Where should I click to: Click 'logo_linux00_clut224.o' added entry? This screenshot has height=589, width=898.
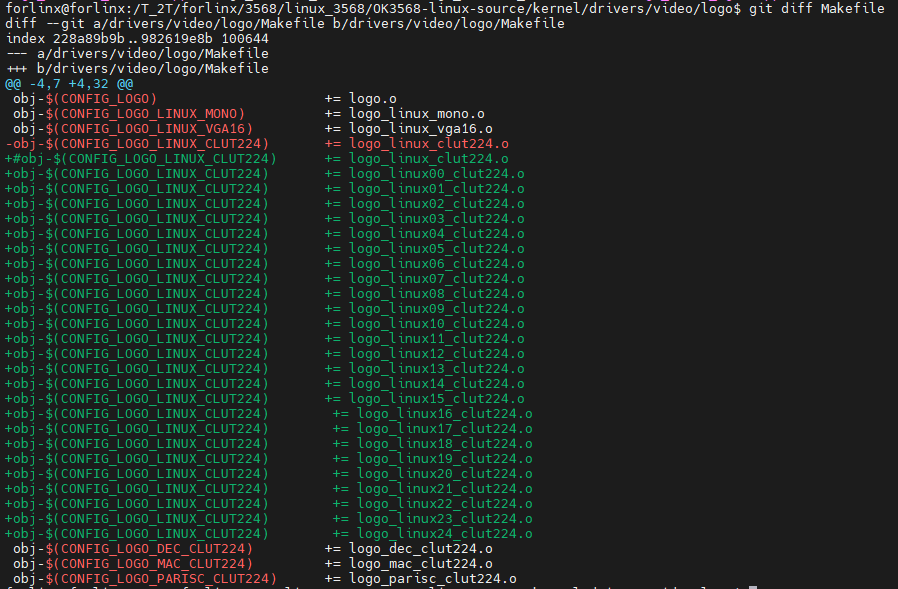436,173
